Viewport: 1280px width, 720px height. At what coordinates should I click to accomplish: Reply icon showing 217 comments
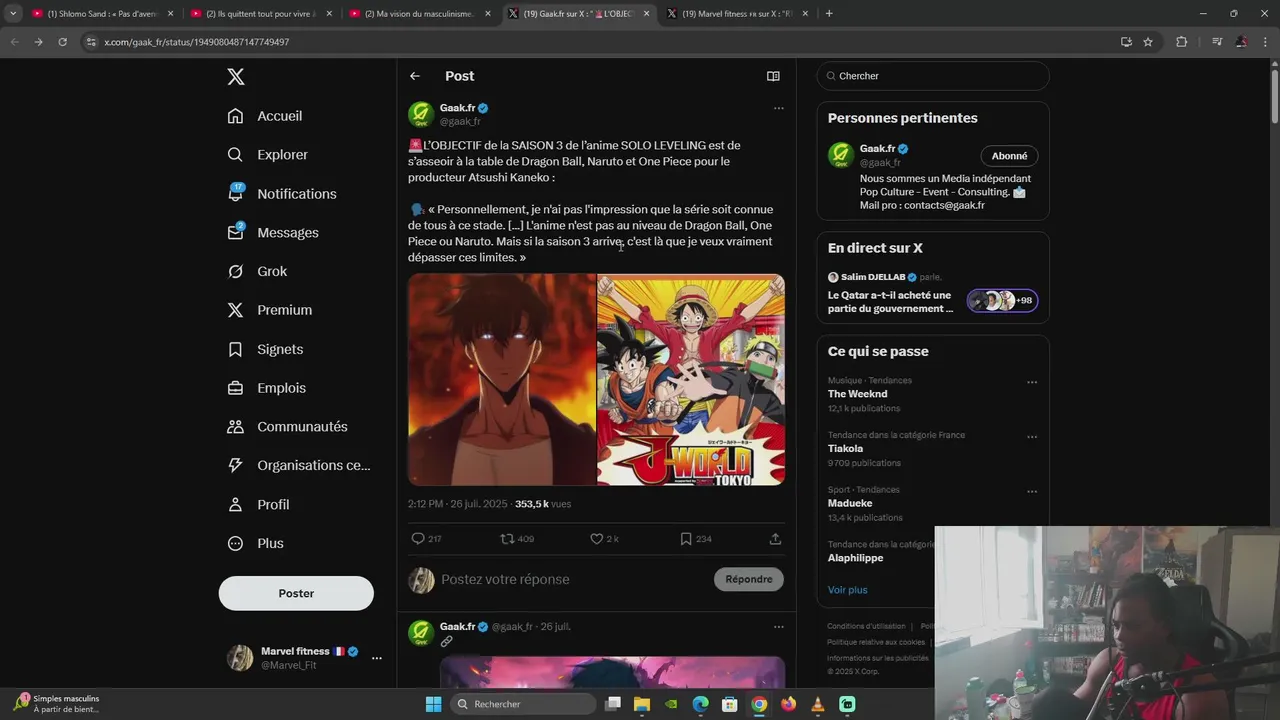click(426, 539)
